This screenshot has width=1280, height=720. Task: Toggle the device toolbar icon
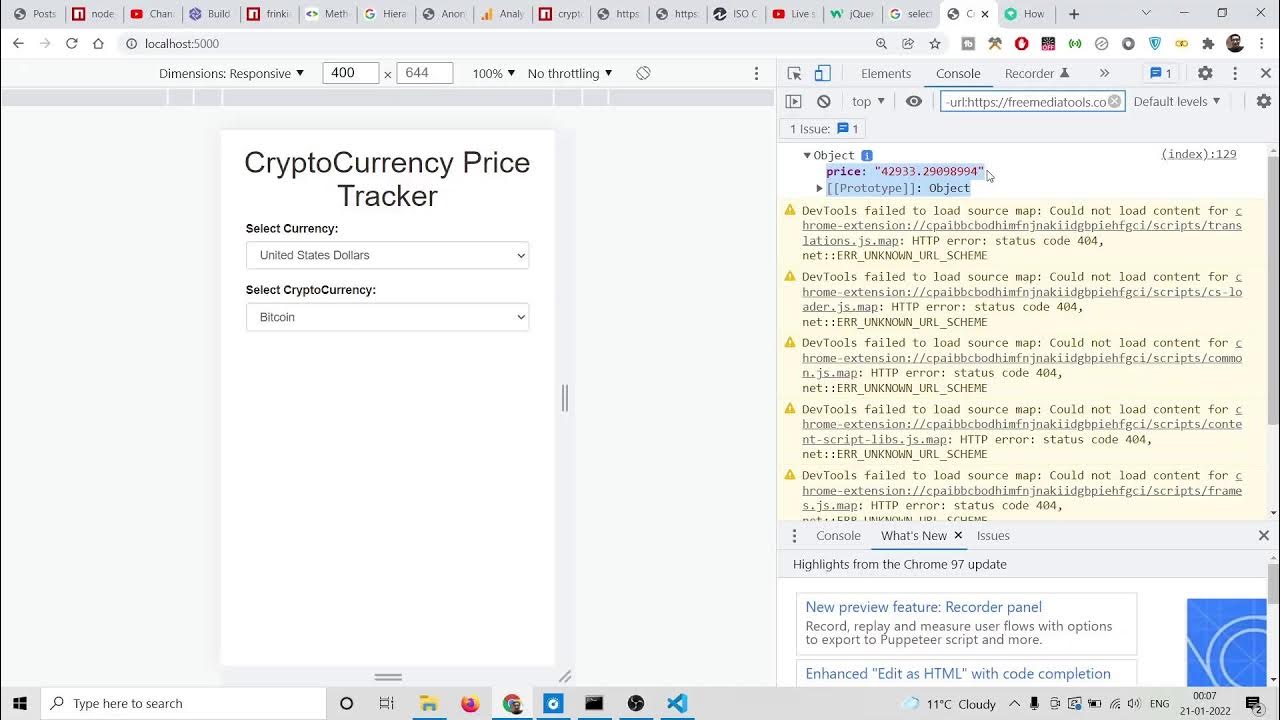[822, 73]
